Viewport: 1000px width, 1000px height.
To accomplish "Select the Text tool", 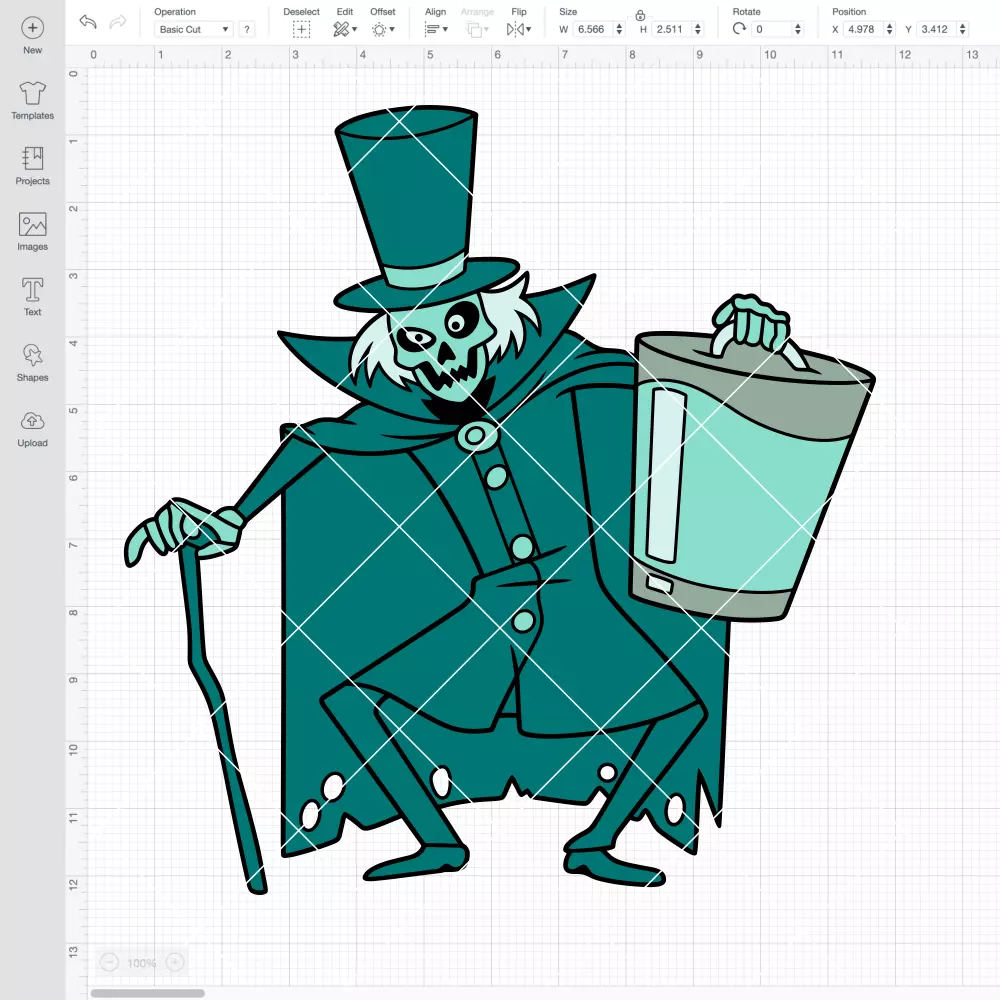I will [x=33, y=297].
